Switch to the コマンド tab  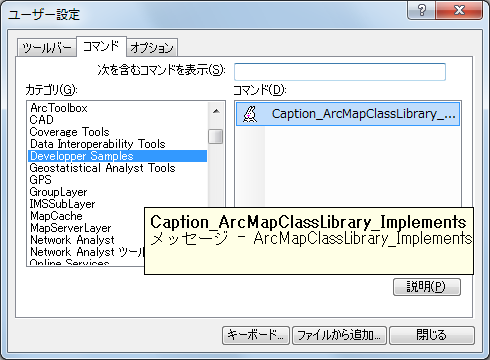[x=101, y=46]
